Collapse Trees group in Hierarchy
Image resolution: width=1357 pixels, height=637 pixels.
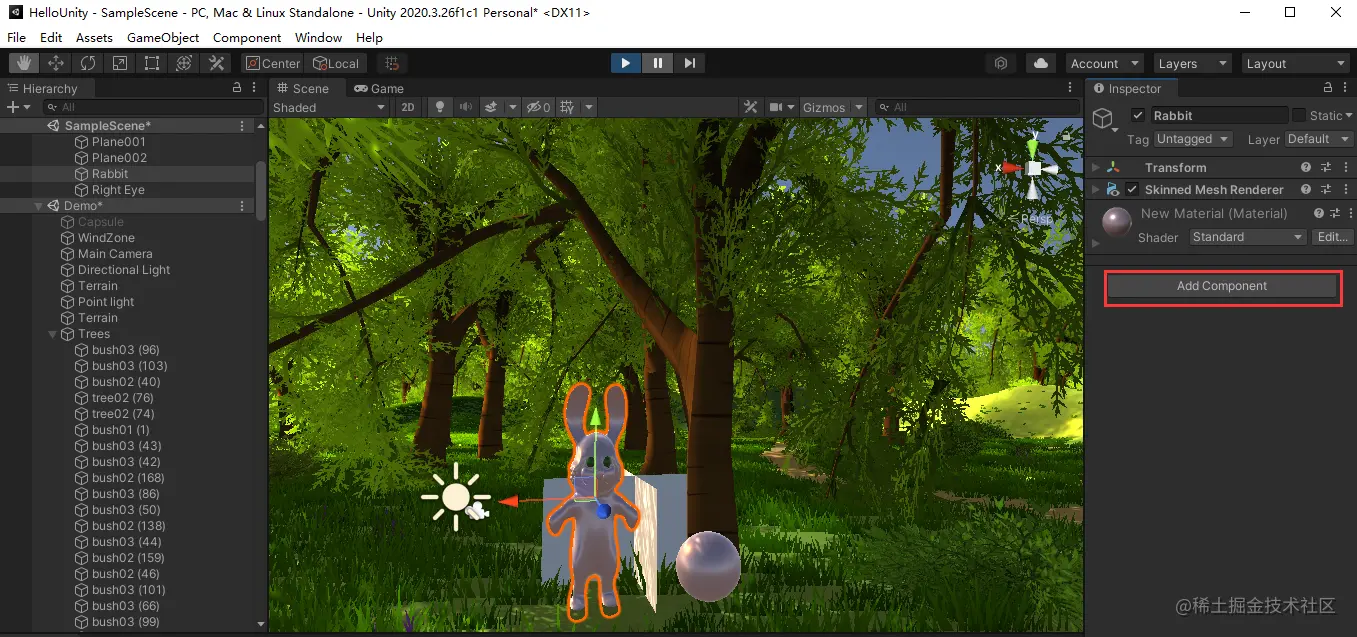point(53,334)
